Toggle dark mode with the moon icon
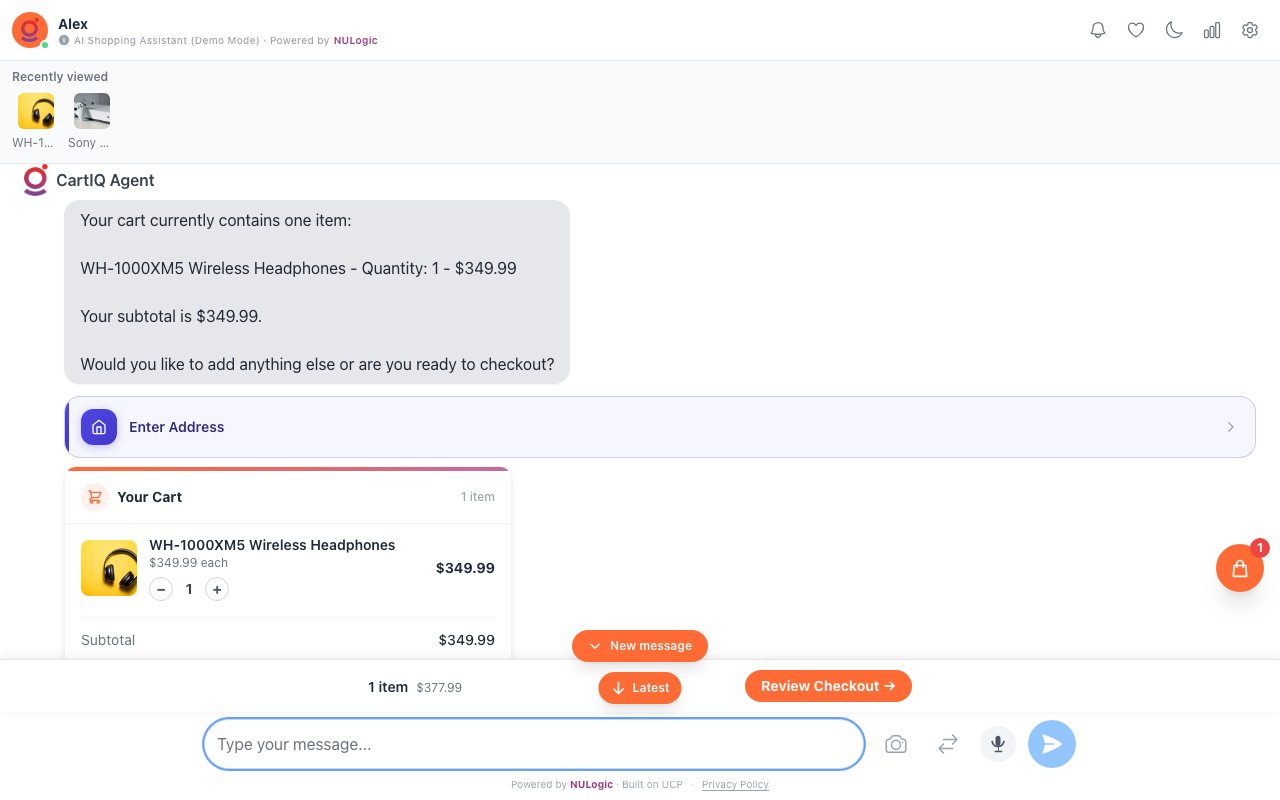The width and height of the screenshot is (1280, 800). click(1174, 30)
